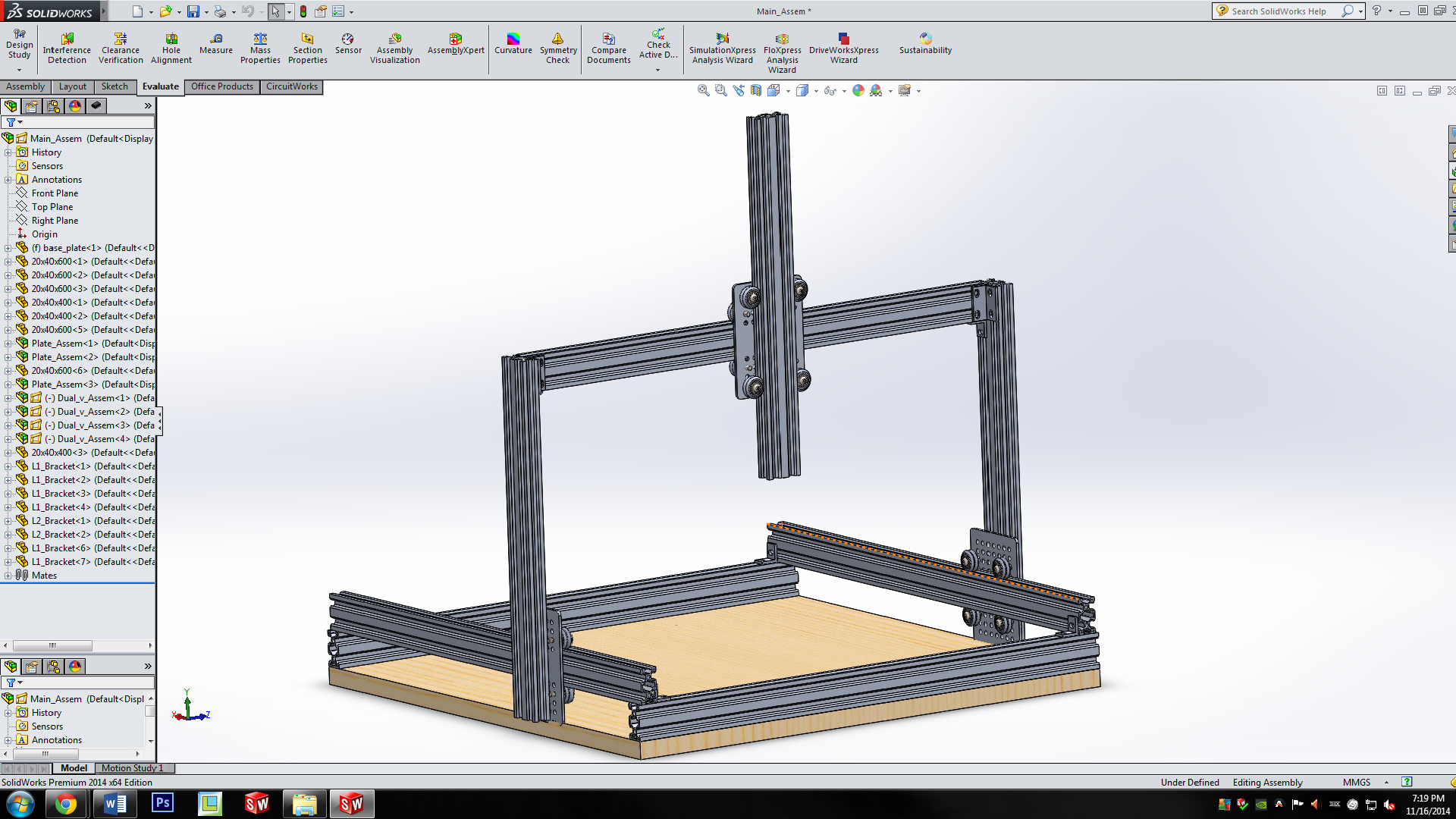Image resolution: width=1456 pixels, height=819 pixels.
Task: Open Interference Detection tool
Action: click(67, 49)
